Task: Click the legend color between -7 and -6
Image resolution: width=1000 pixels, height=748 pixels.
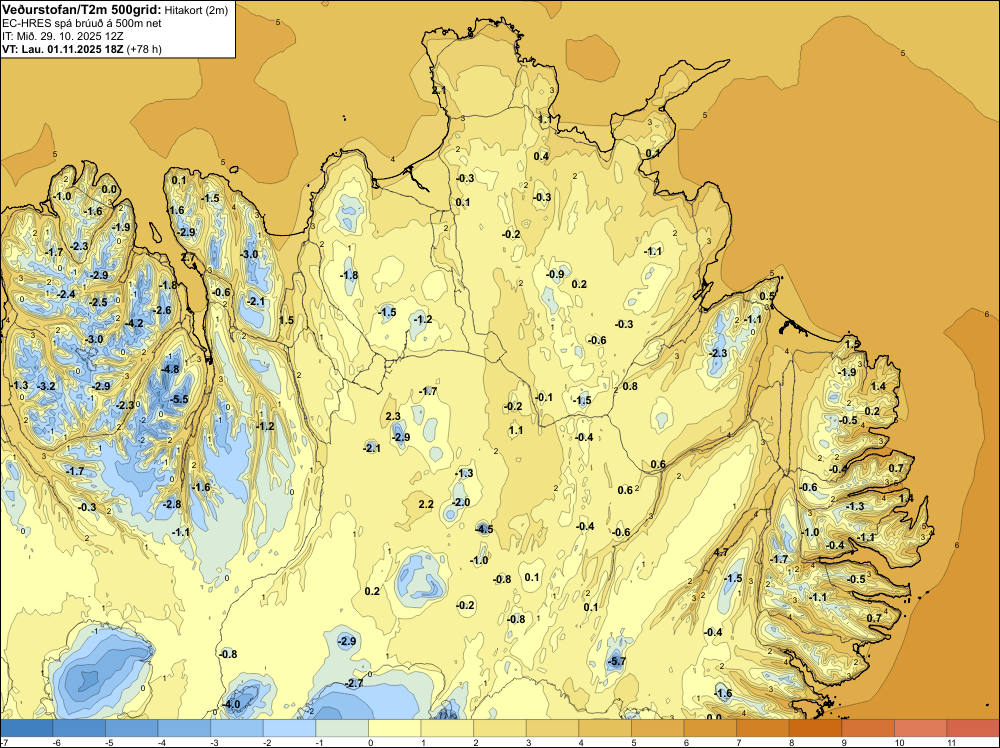Action: click(x=27, y=728)
